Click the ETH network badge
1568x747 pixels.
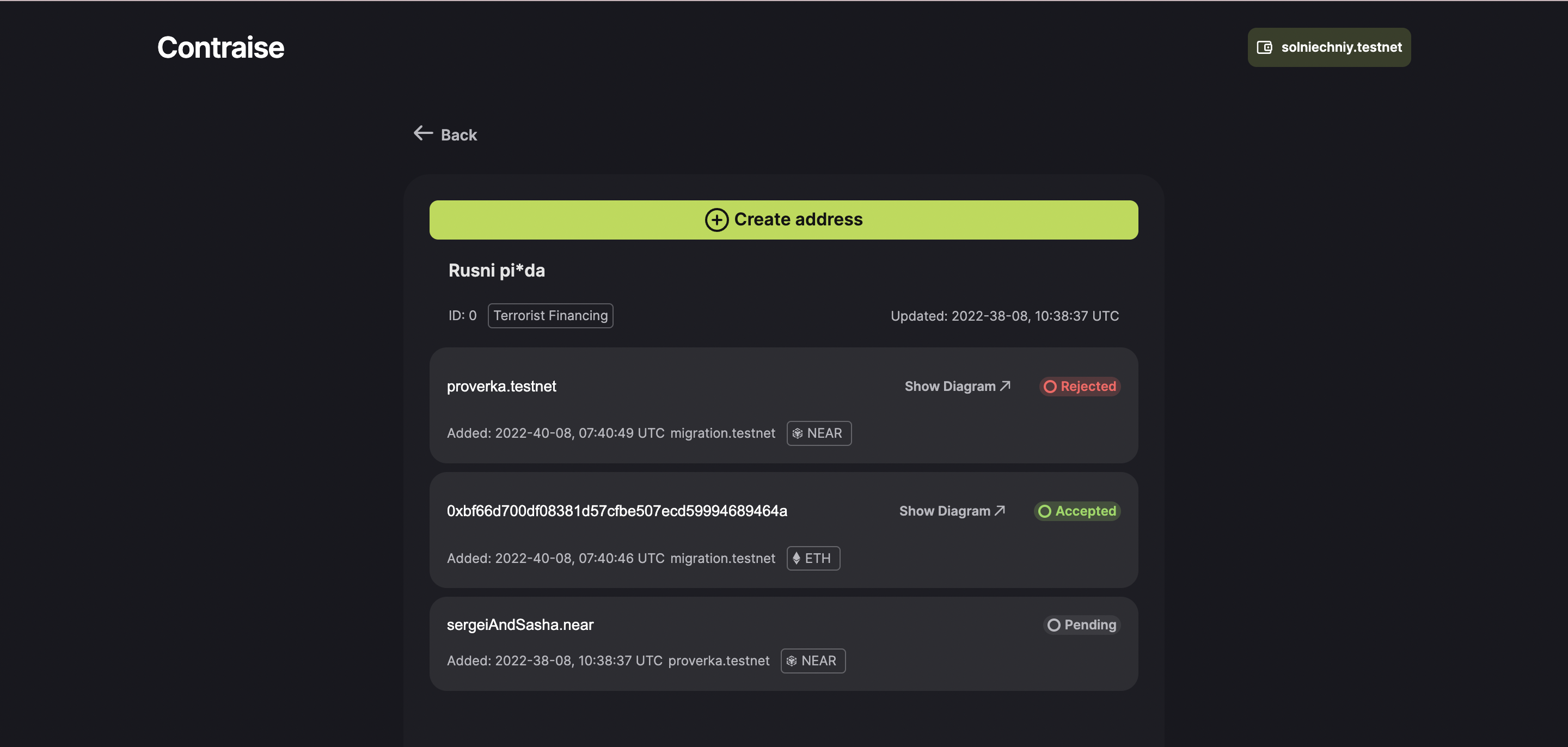(x=813, y=558)
